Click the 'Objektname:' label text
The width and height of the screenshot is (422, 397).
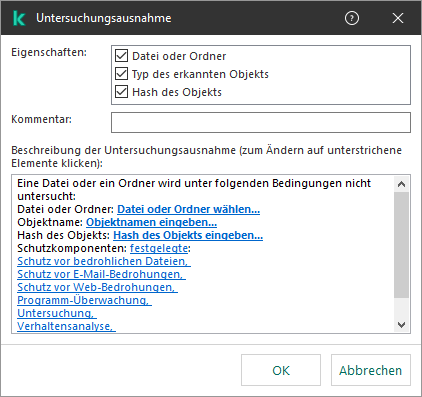[50, 222]
